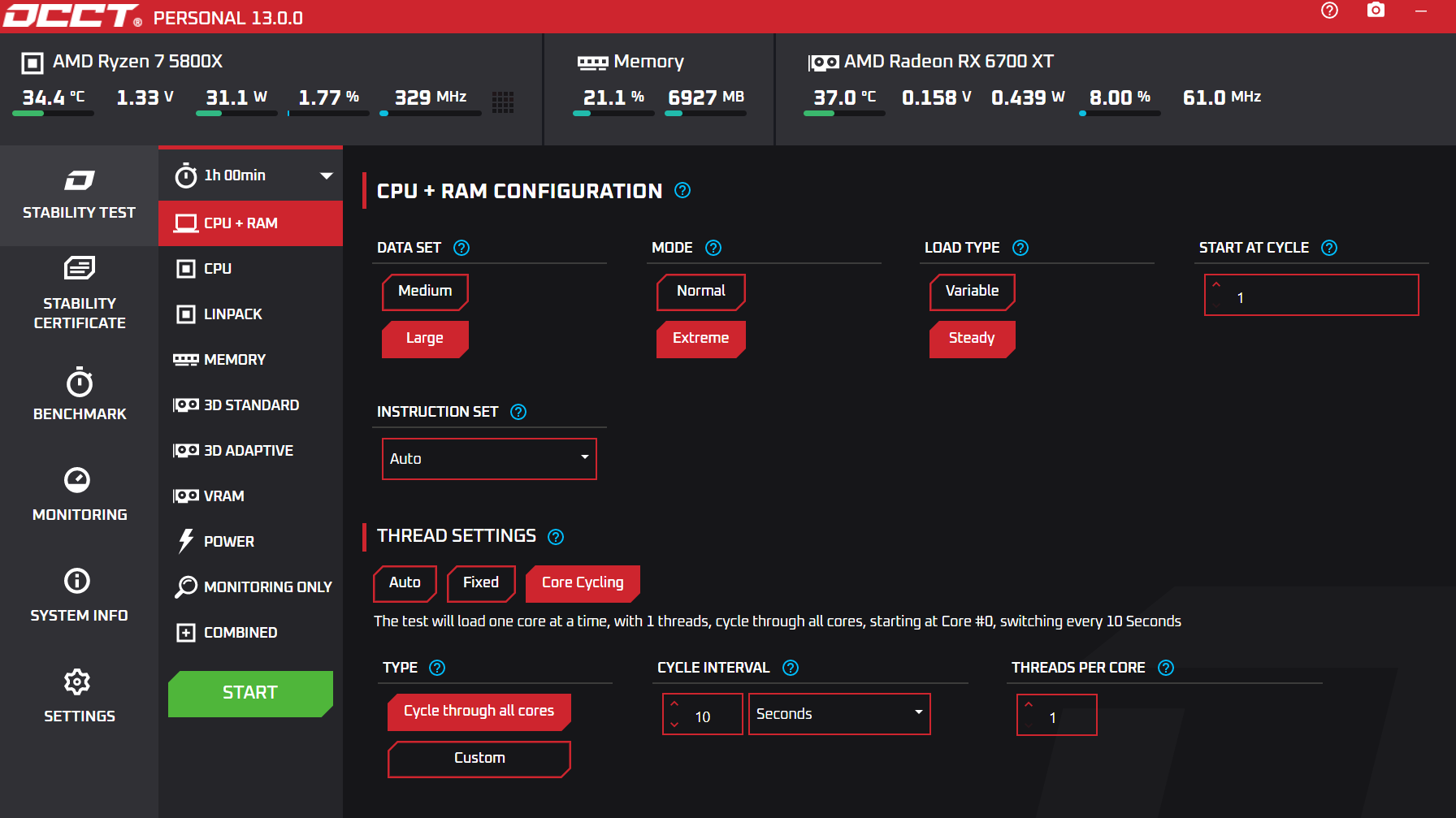The height and width of the screenshot is (818, 1456).
Task: Choose Core Cycling thread settings
Action: pos(583,583)
